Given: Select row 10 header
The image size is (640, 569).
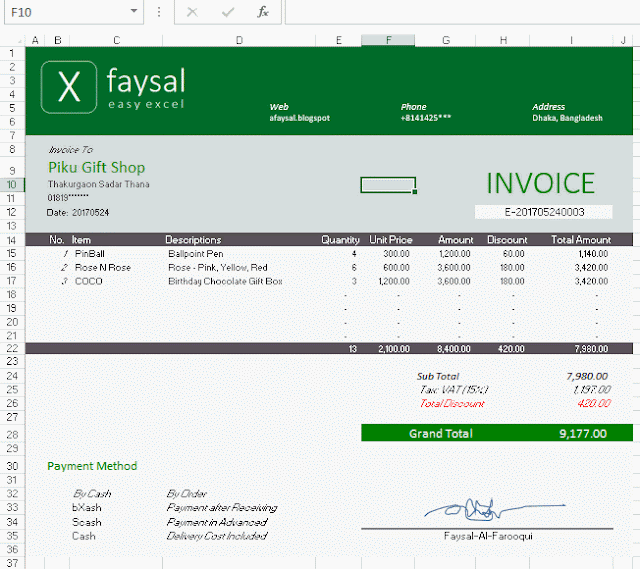Looking at the screenshot, I should [12, 184].
